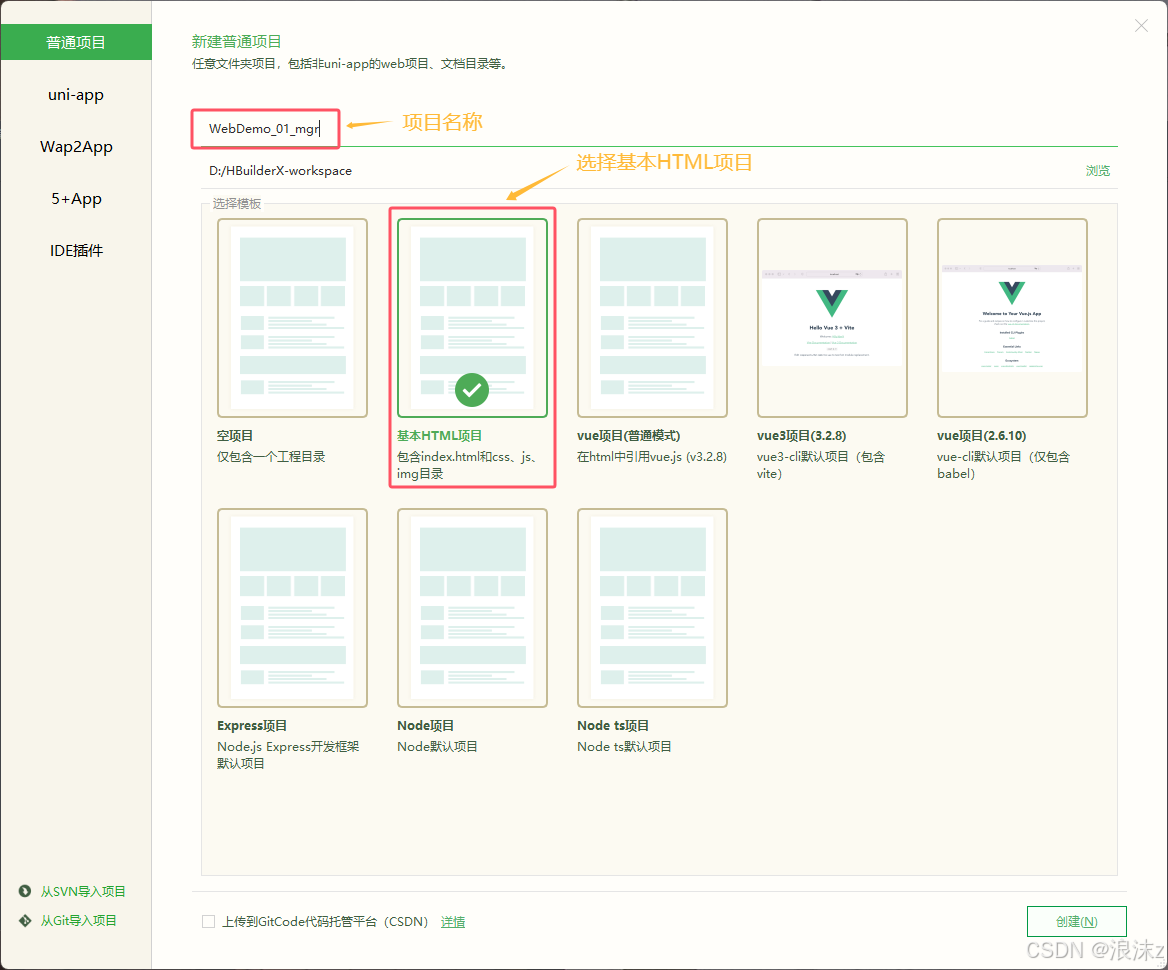Click the SVN import icon
This screenshot has width=1168, height=970.
pos(25,891)
